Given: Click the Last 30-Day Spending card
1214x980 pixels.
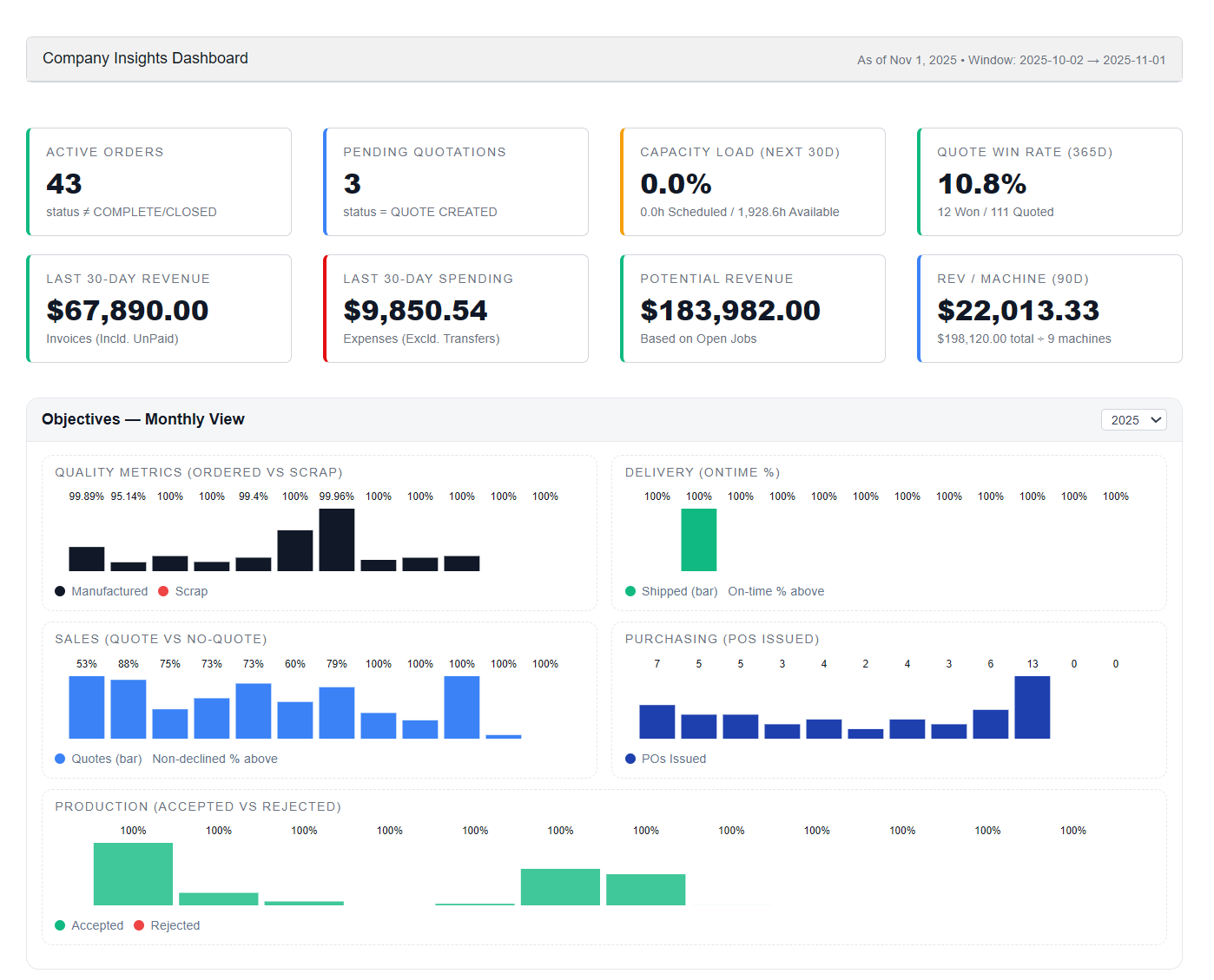Looking at the screenshot, I should click(x=457, y=309).
